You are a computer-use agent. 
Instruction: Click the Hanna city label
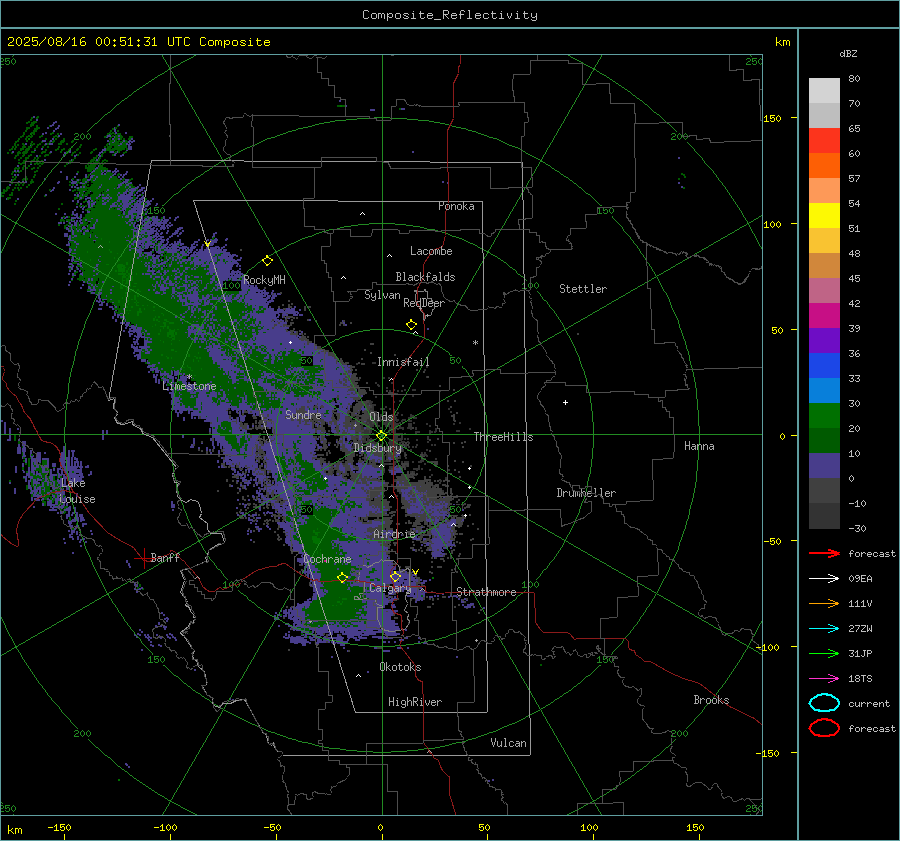pyautogui.click(x=699, y=446)
